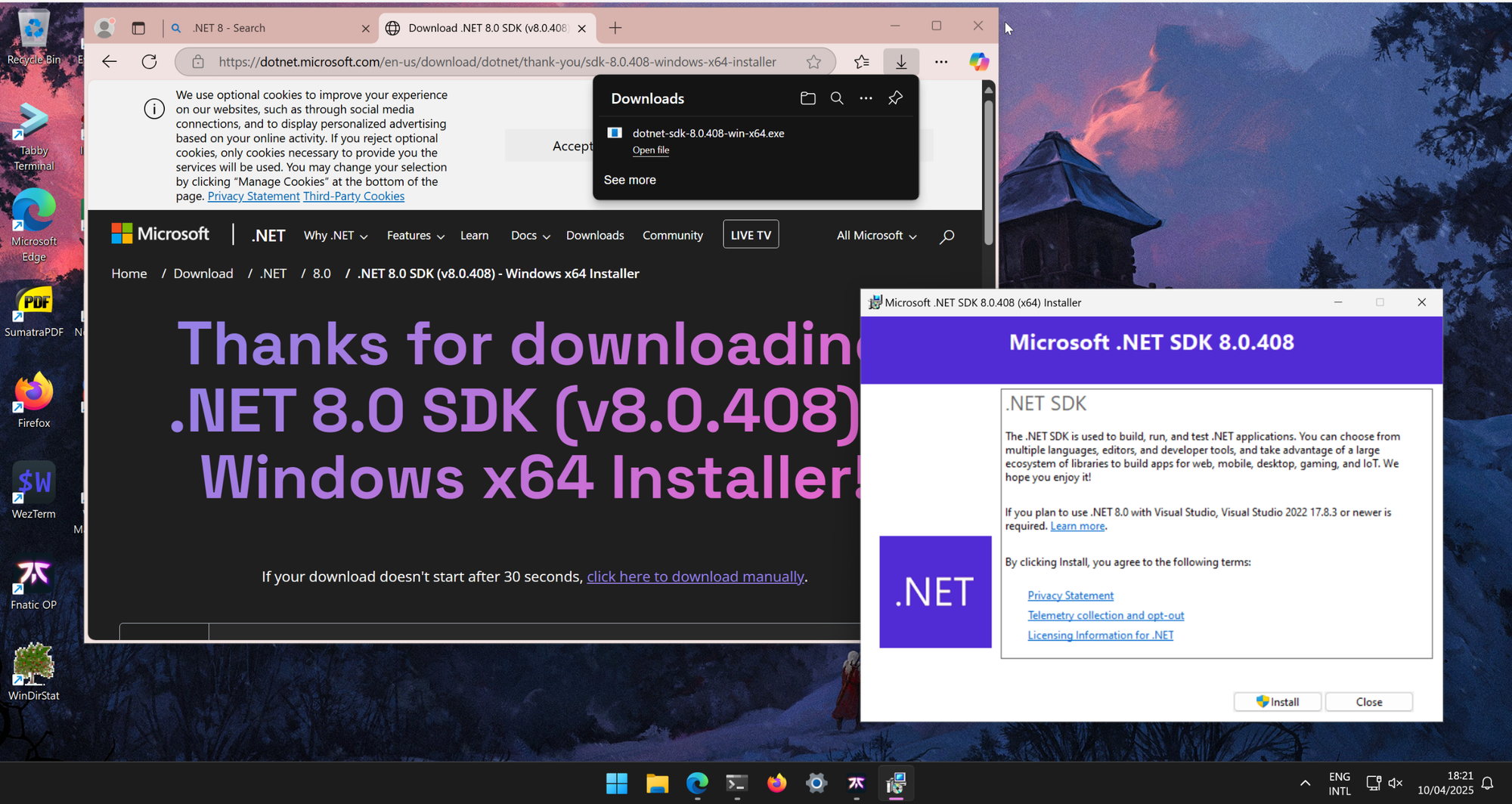Add this page to favorites star
Screen dimensions: 1512x804
pos(813,62)
